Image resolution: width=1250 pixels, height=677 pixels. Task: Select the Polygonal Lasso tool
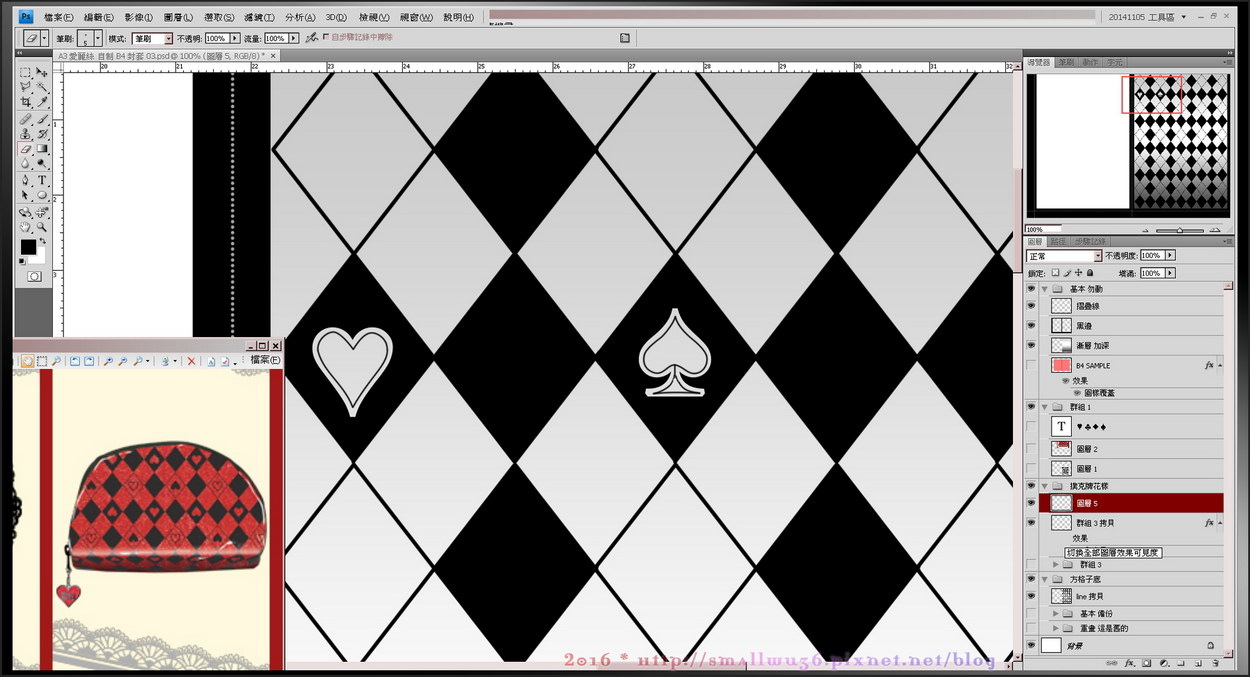[x=26, y=87]
